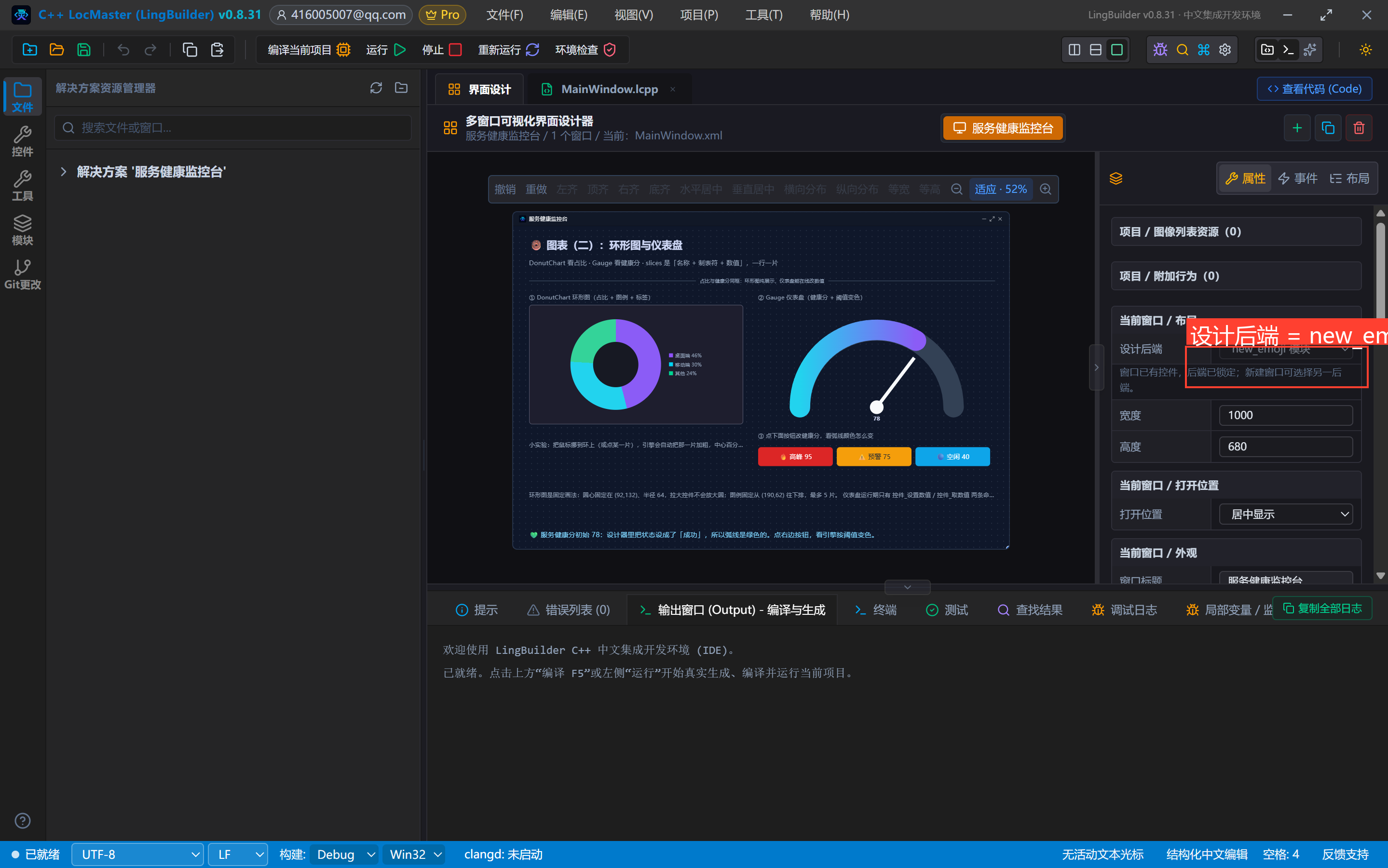Click 查看代码 (Code) button

tap(1314, 89)
